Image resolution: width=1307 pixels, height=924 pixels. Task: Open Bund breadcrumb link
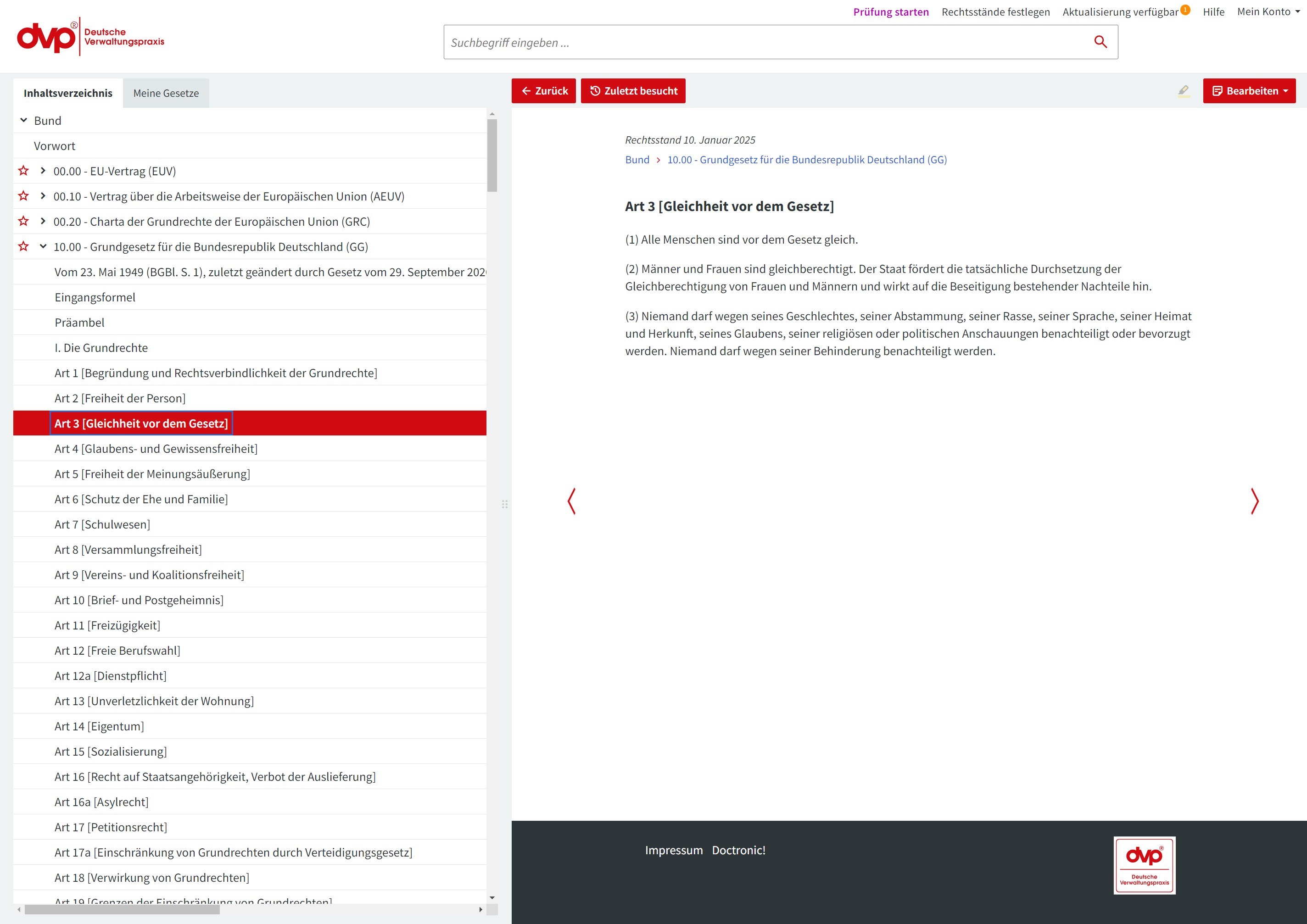click(x=637, y=160)
